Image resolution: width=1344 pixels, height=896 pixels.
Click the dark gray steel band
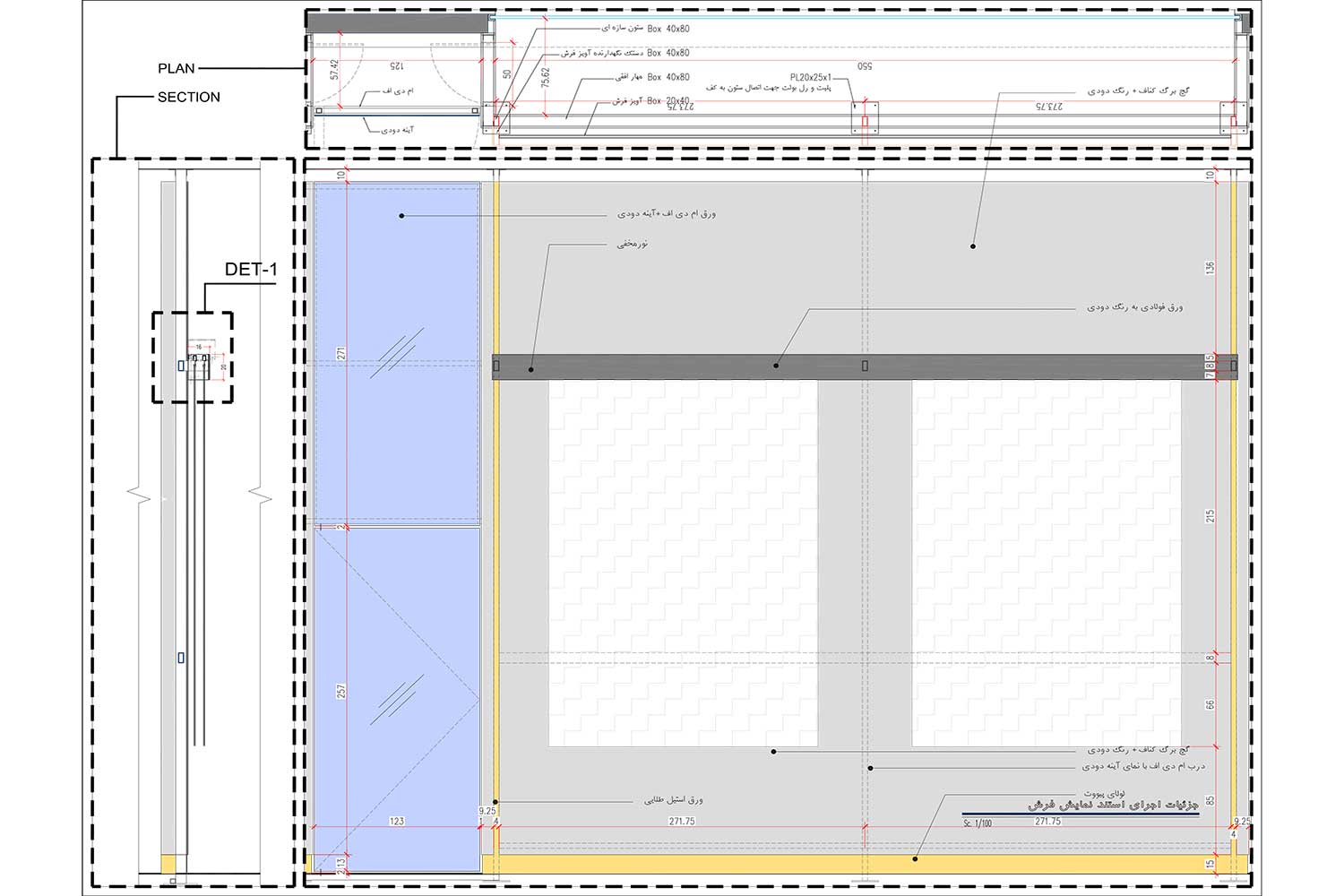point(681,366)
